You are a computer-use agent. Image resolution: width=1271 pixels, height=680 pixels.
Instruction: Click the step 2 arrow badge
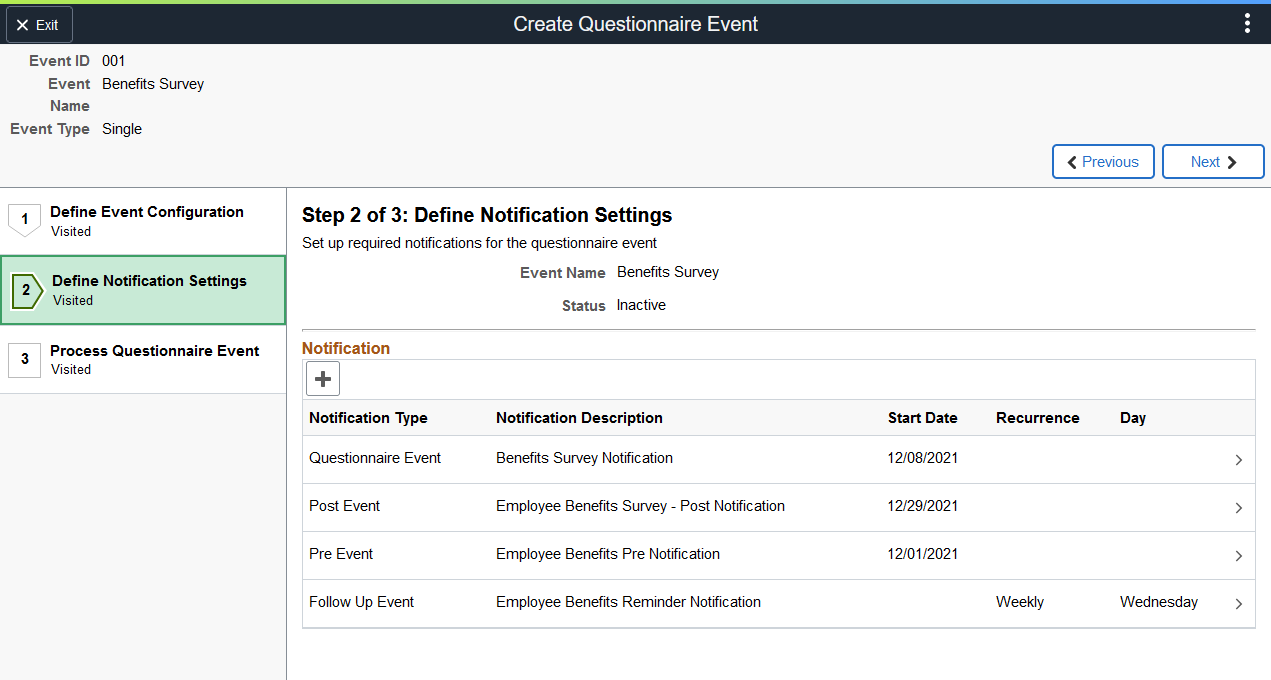click(27, 291)
